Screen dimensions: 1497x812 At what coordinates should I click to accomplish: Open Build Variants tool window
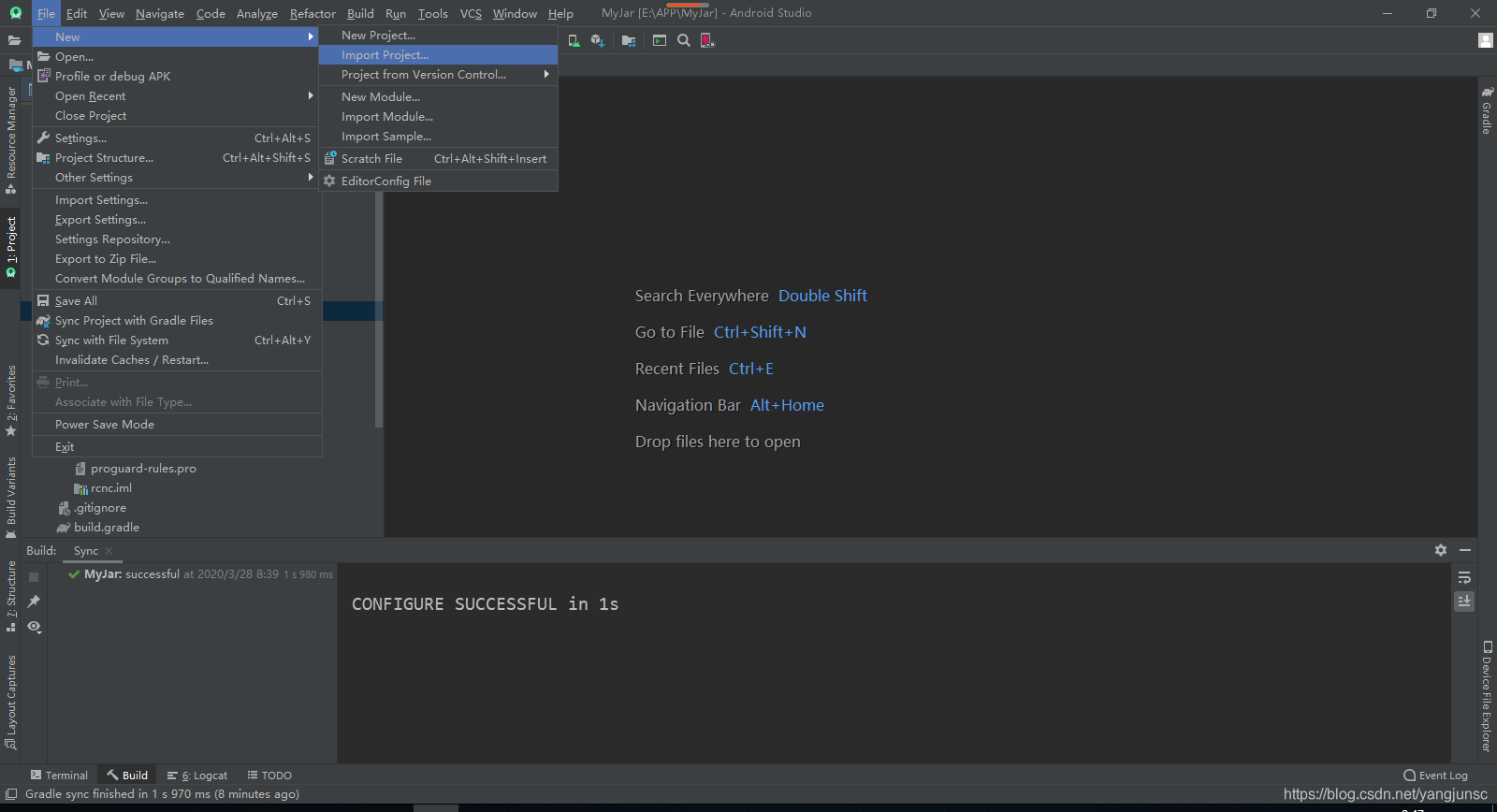point(11,498)
